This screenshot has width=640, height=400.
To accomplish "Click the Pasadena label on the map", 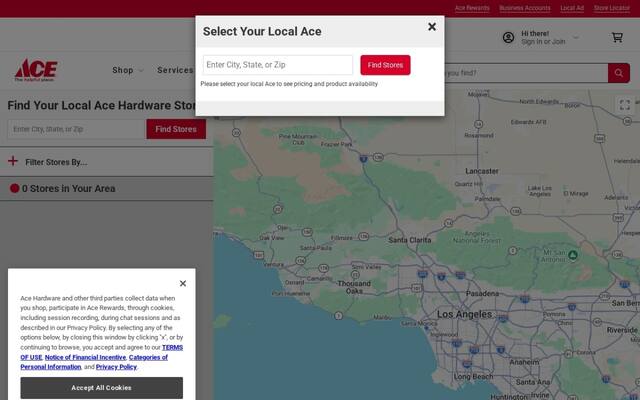I will click(482, 293).
